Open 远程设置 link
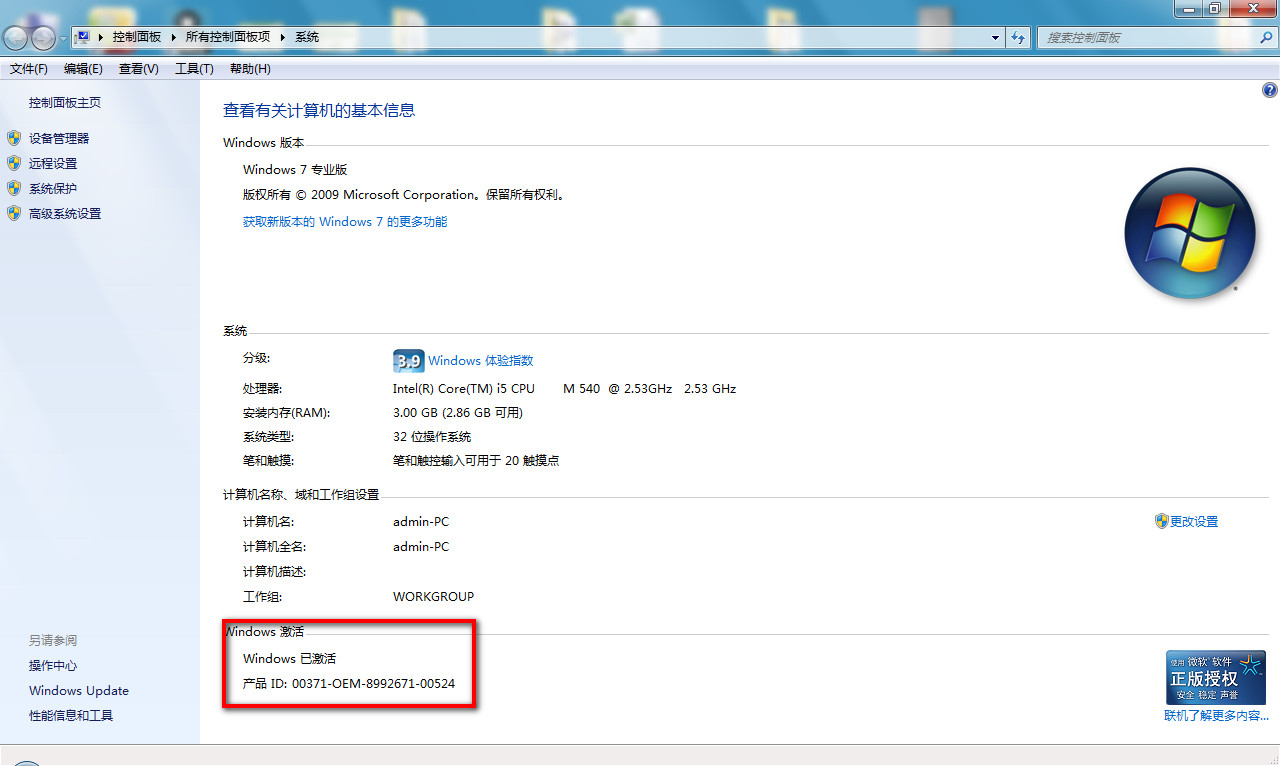1280x766 pixels. [x=53, y=164]
